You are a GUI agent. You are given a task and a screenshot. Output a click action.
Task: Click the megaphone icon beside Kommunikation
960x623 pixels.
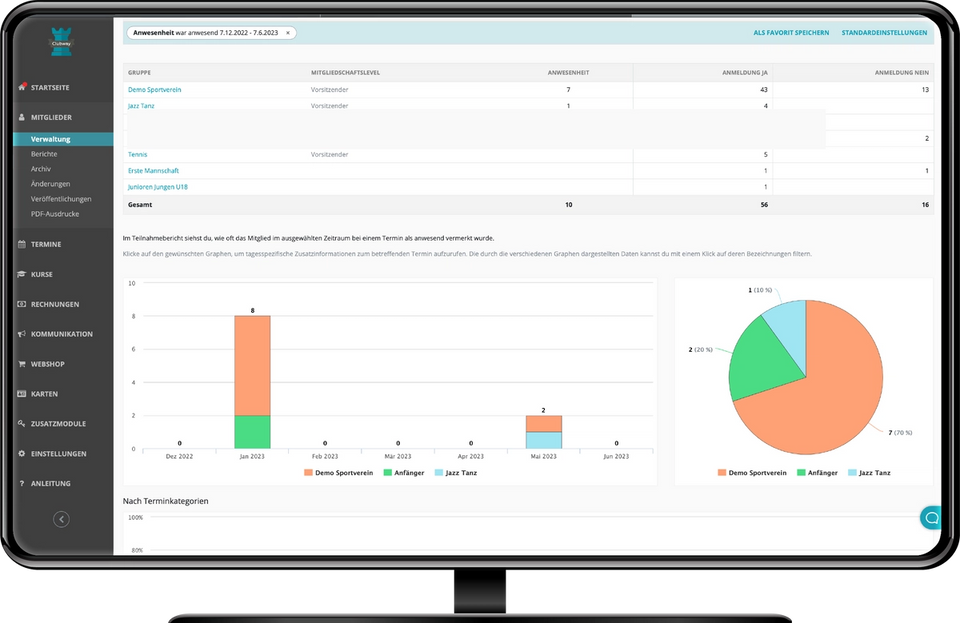pos(21,334)
